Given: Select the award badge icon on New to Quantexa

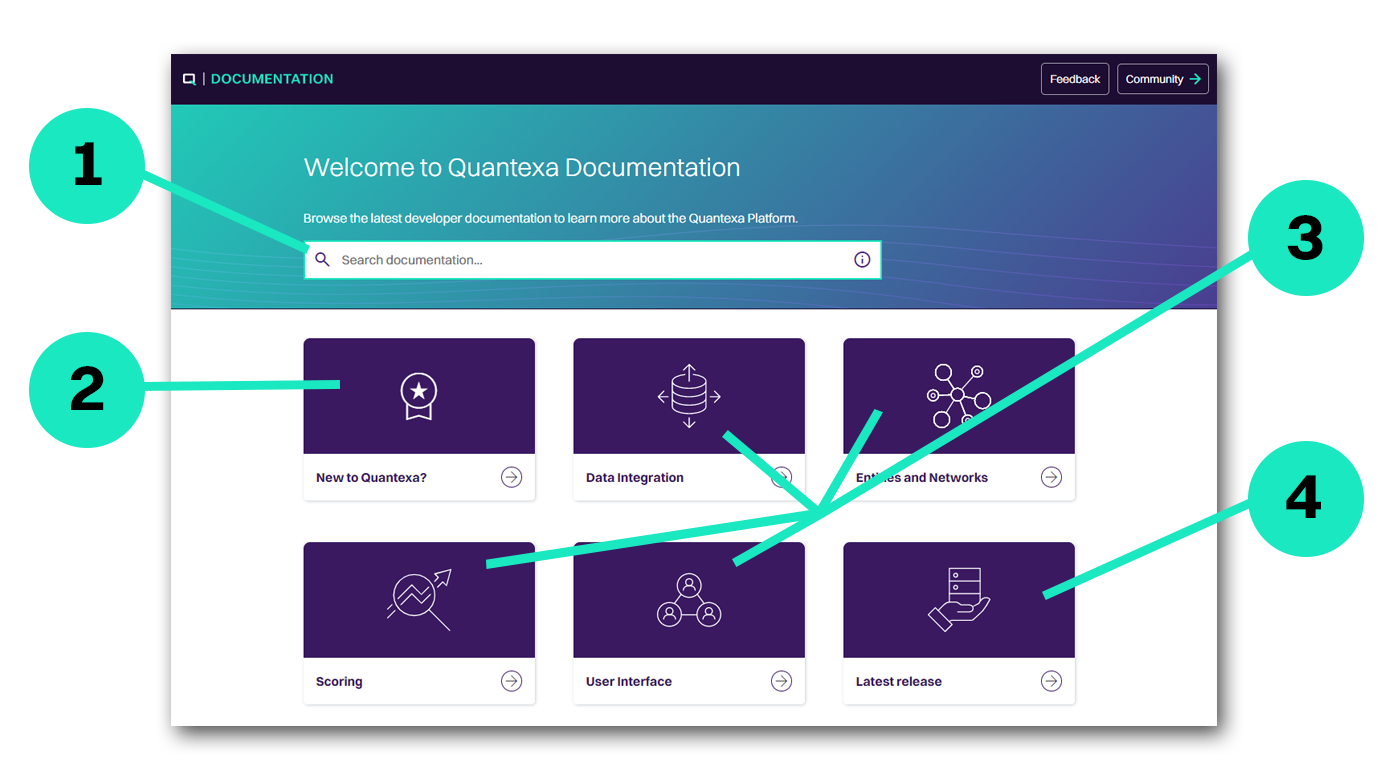Looking at the screenshot, I should coord(419,395).
